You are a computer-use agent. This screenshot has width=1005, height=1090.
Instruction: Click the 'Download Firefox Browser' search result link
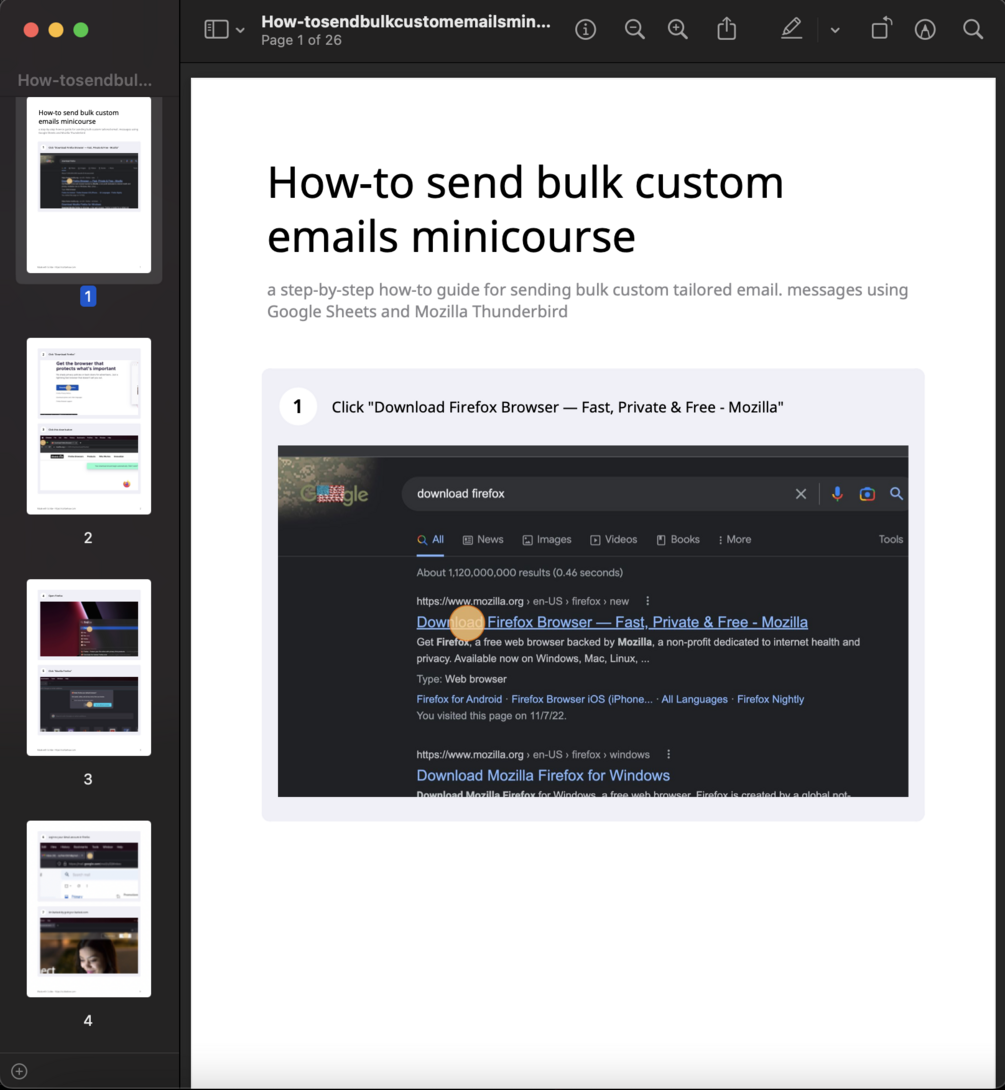[612, 622]
